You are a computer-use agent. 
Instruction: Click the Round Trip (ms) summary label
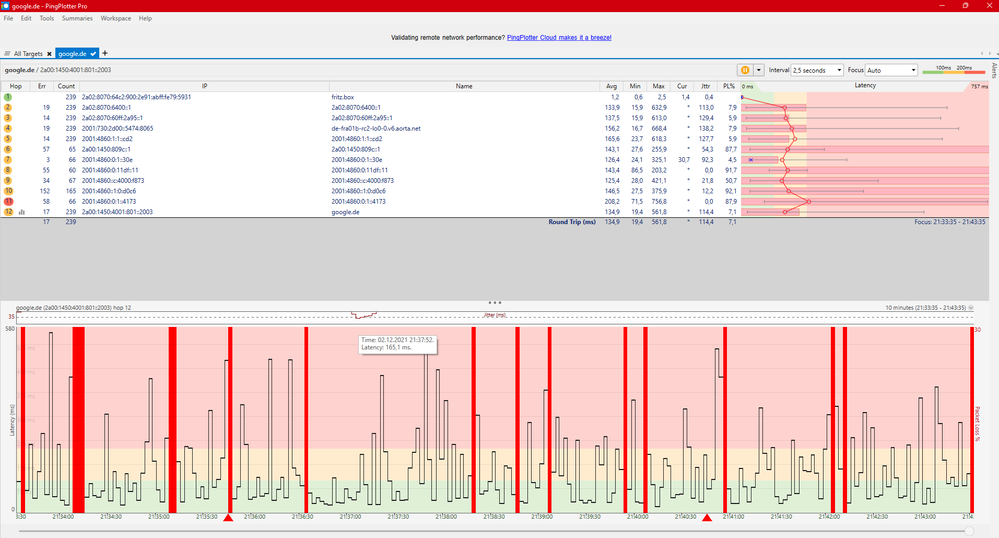click(572, 222)
